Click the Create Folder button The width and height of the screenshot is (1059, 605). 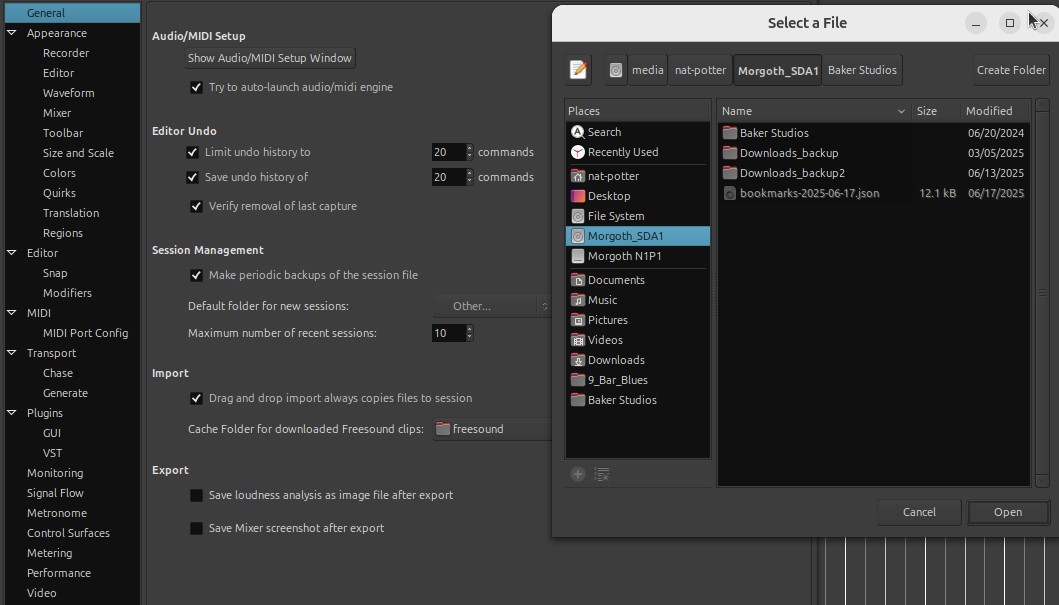tap(1010, 70)
